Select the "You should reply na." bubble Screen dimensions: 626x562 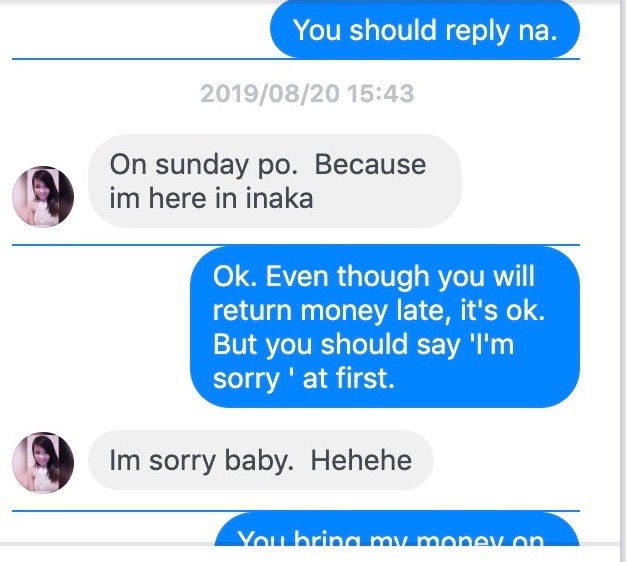pyautogui.click(x=425, y=30)
